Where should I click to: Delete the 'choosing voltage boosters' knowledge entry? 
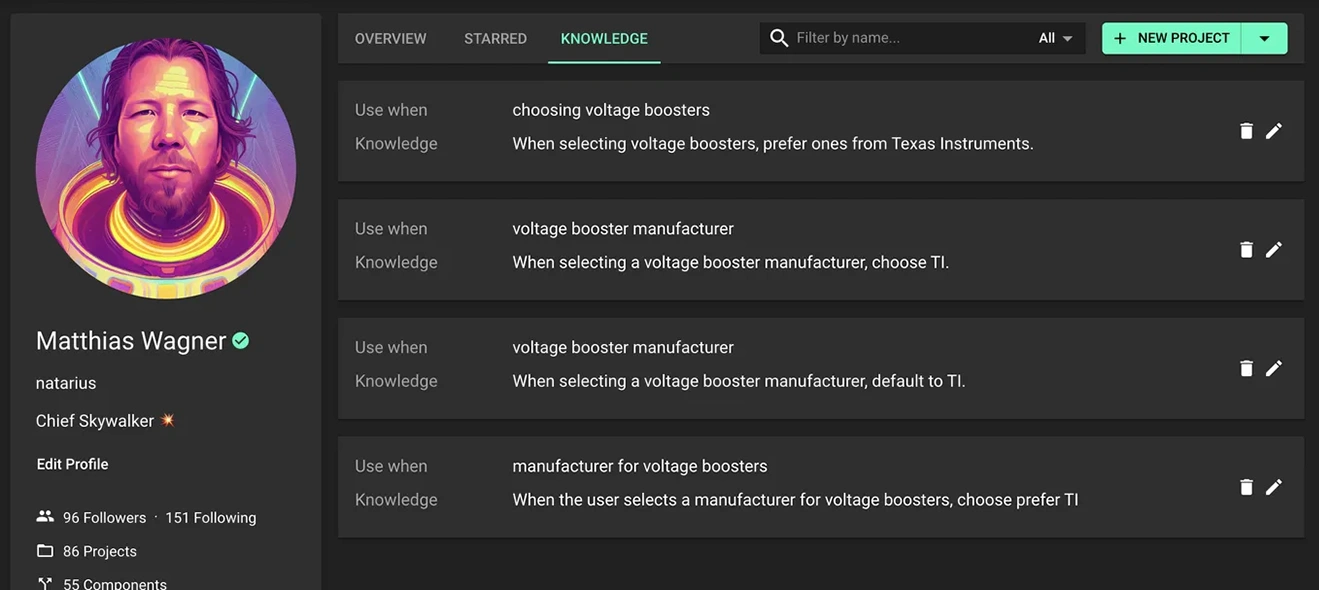coord(1246,131)
